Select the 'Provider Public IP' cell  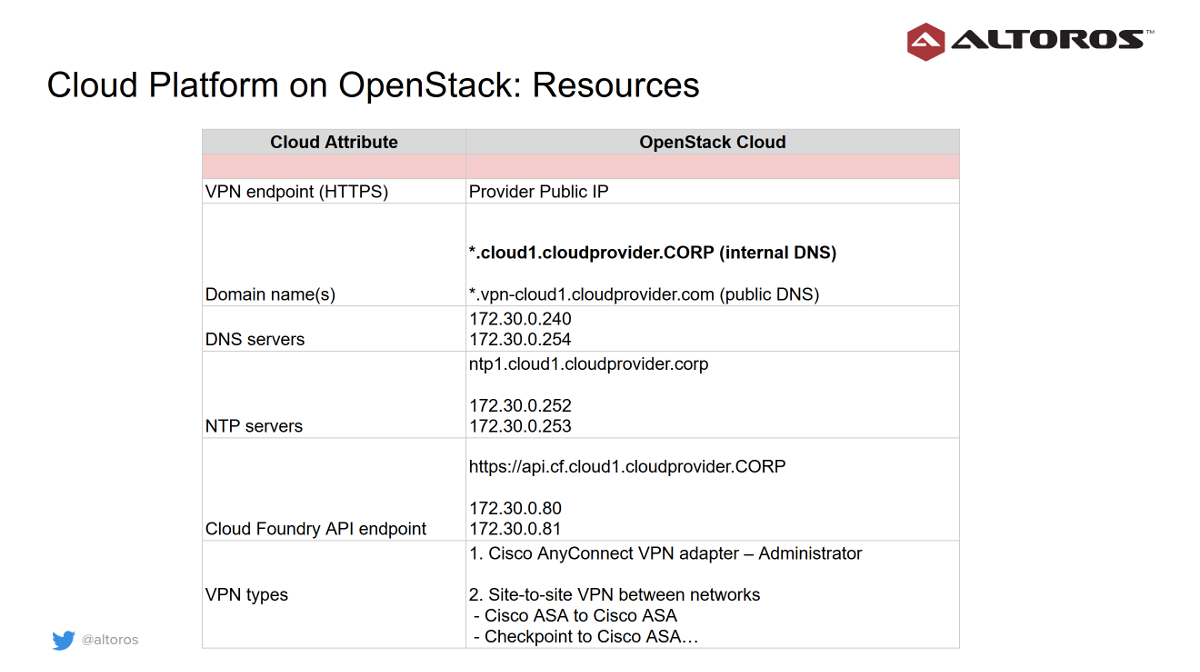pos(712,191)
